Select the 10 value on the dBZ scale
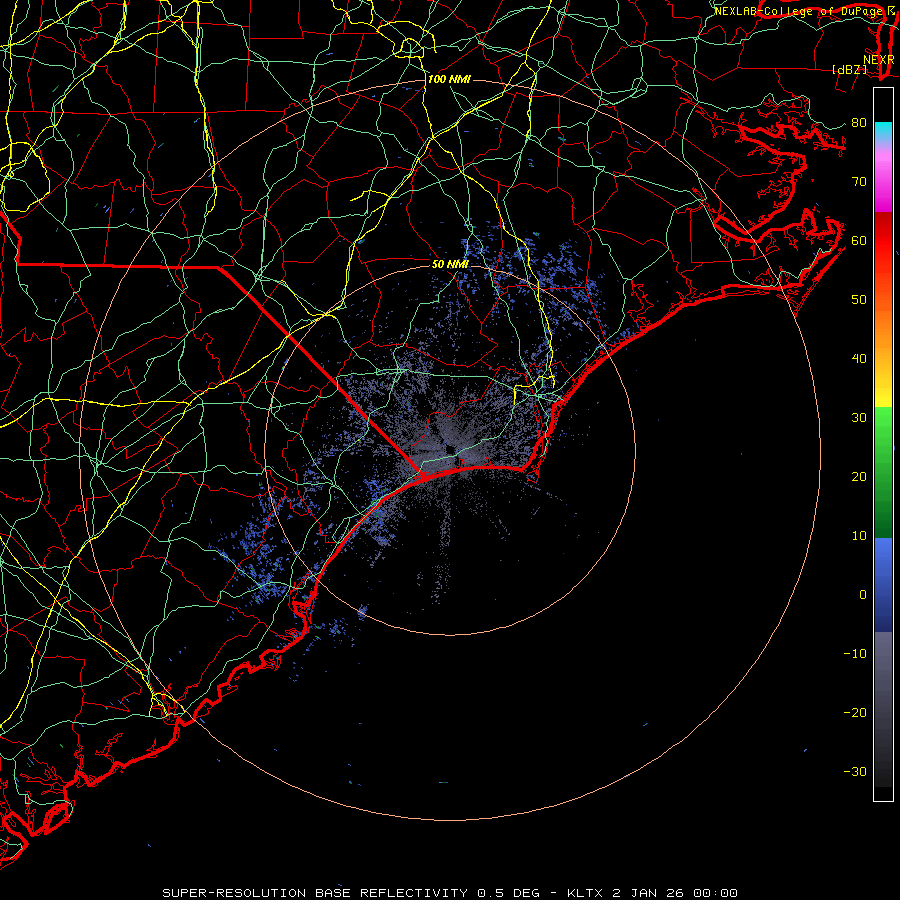The height and width of the screenshot is (900, 900). pos(859,536)
